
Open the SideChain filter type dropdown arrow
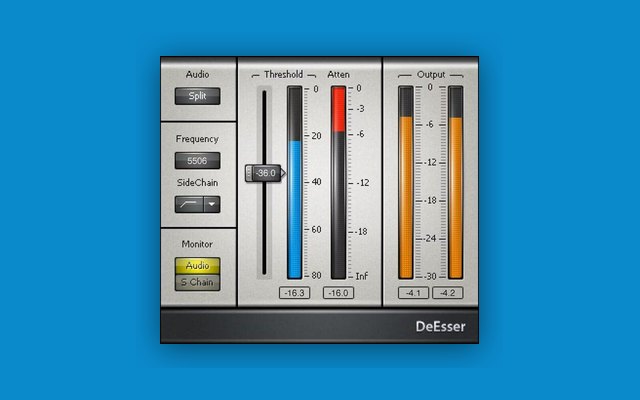tap(212, 204)
